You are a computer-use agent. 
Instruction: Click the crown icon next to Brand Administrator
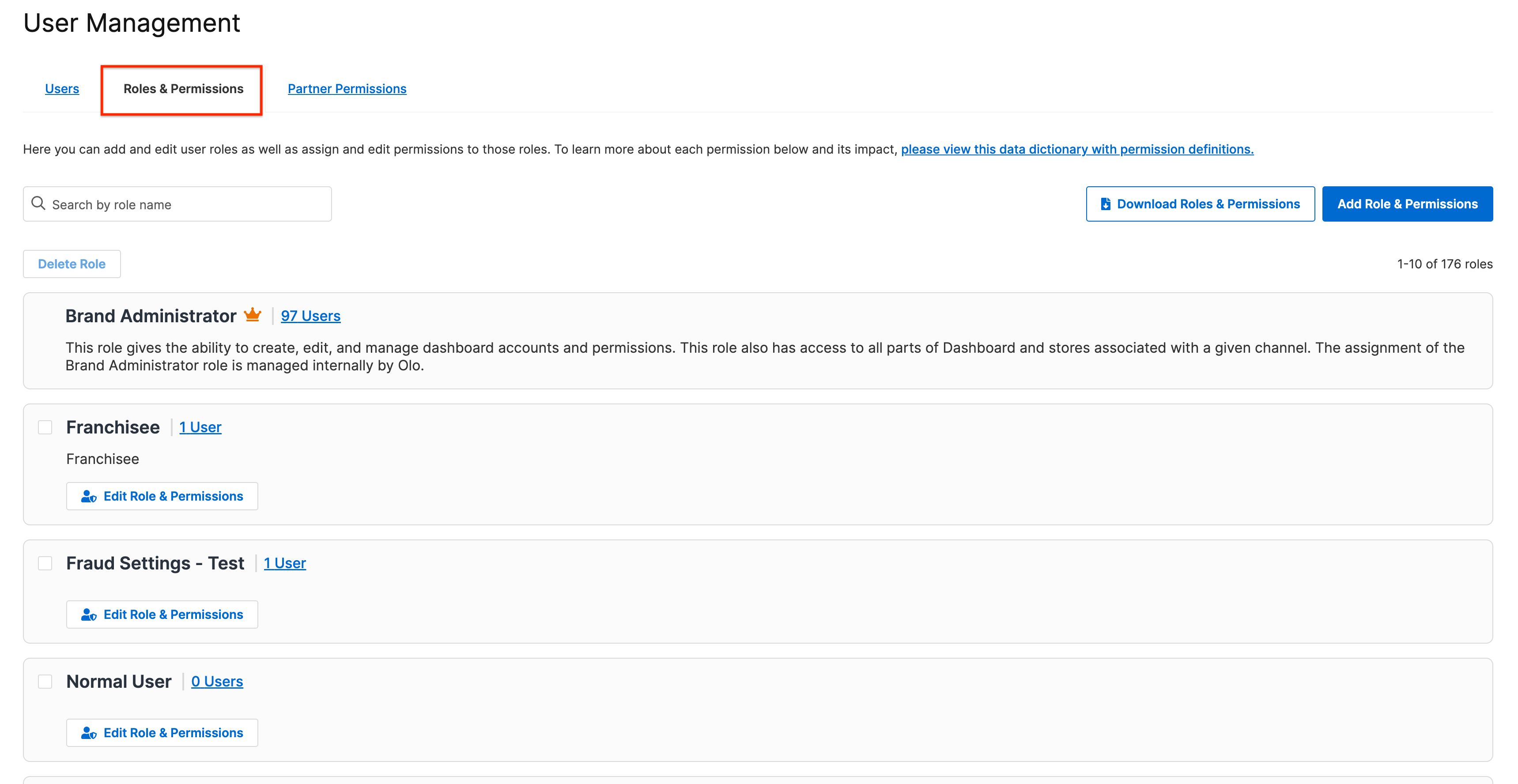252,315
